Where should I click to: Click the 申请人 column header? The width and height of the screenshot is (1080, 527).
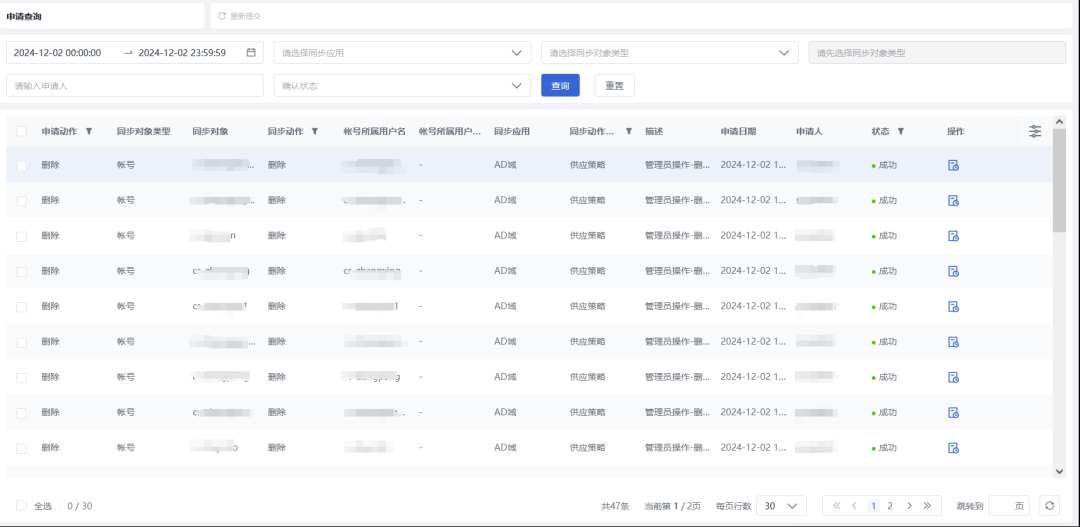[809, 131]
